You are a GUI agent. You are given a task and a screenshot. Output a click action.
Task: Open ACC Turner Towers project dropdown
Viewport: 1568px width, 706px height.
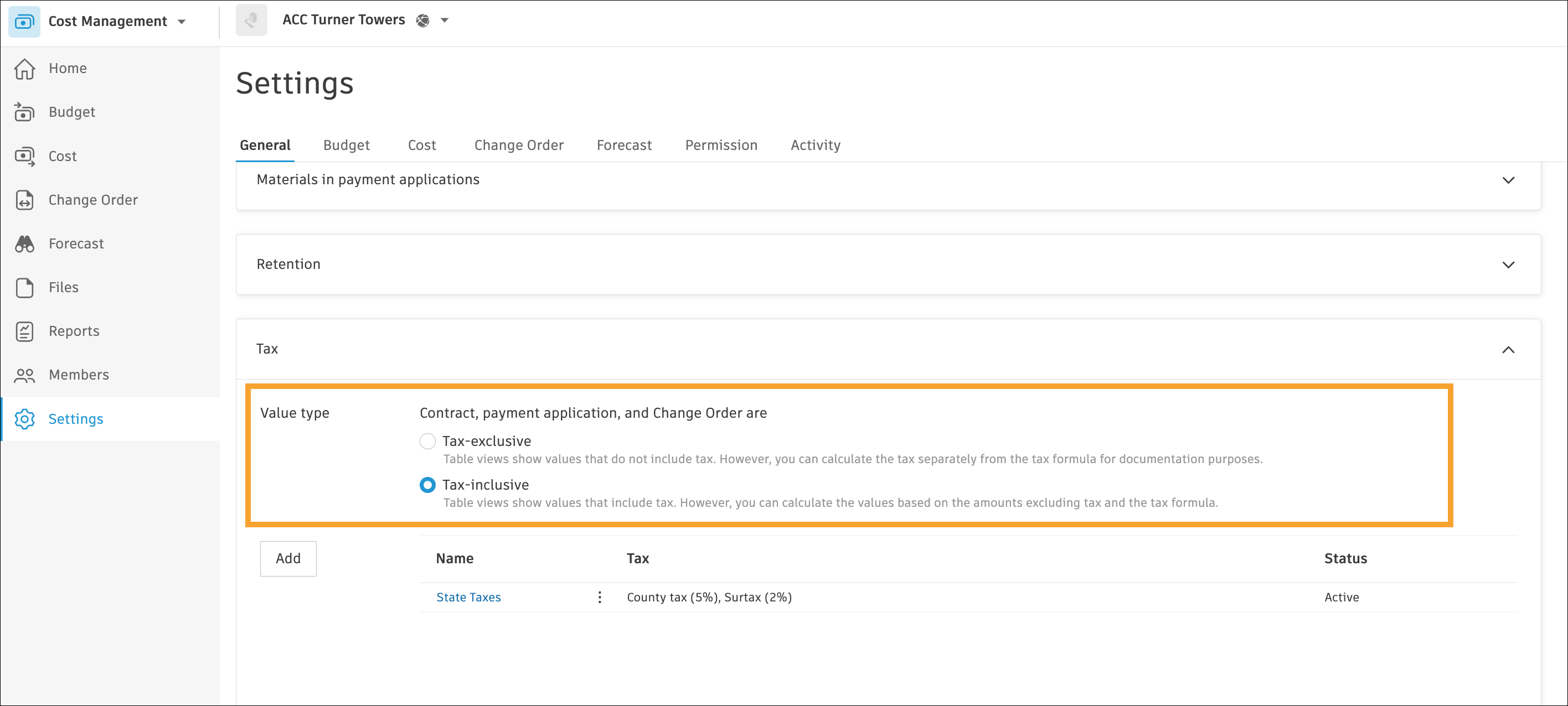pos(445,20)
